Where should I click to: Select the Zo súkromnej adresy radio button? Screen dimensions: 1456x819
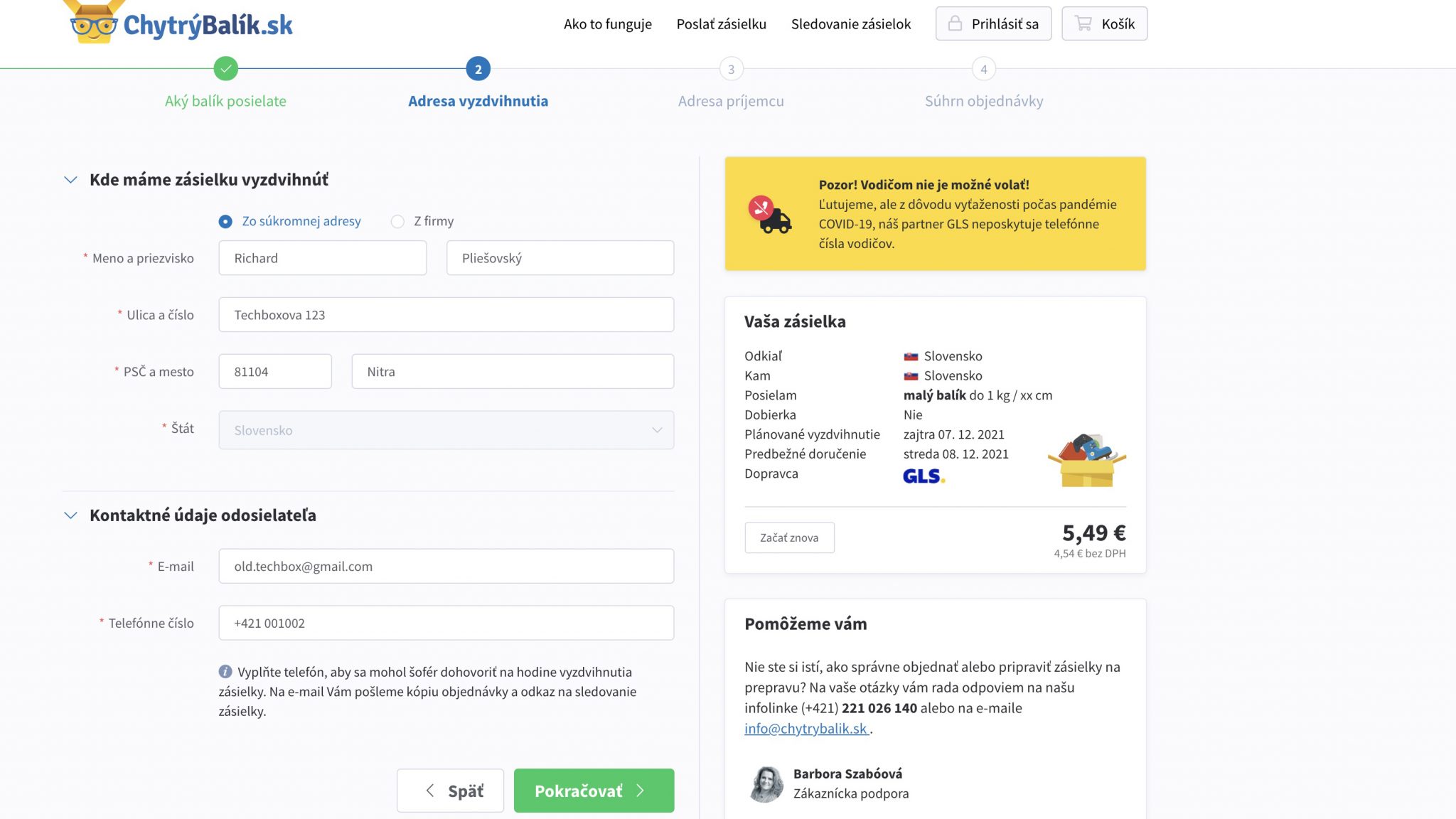point(225,222)
